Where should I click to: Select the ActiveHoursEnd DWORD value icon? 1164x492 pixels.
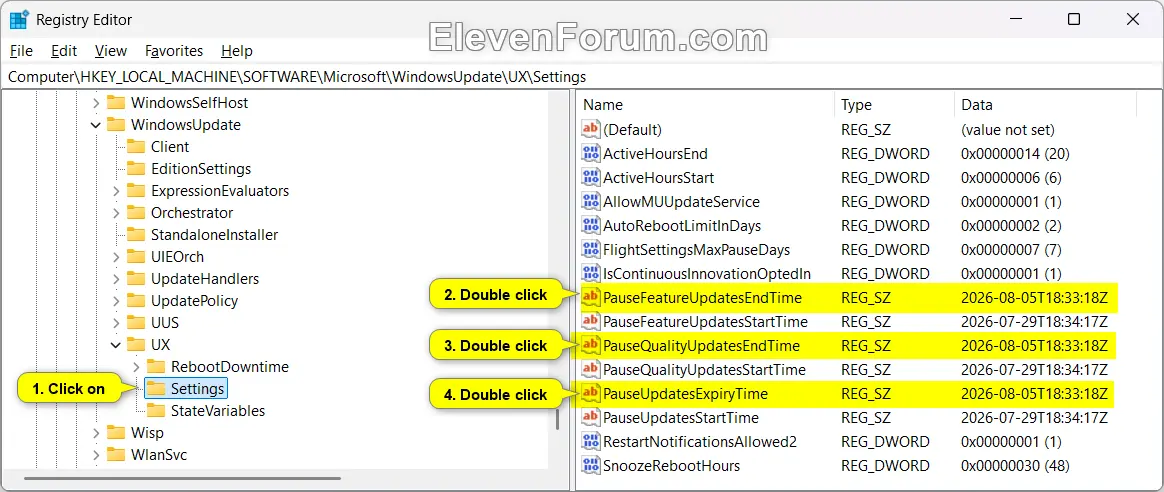coord(591,154)
